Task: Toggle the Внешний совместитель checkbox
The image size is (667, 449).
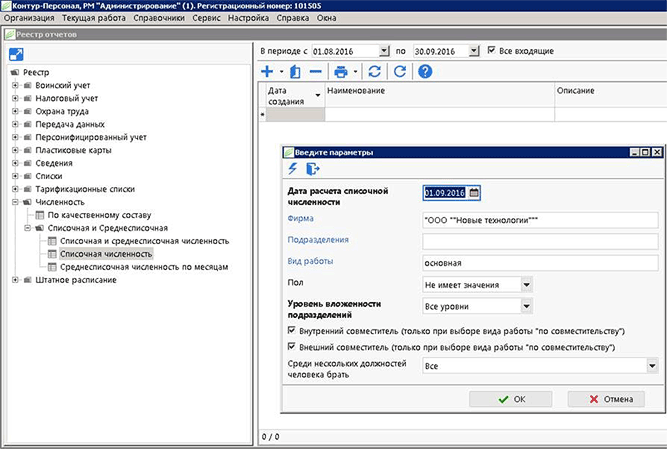Action: point(291,347)
